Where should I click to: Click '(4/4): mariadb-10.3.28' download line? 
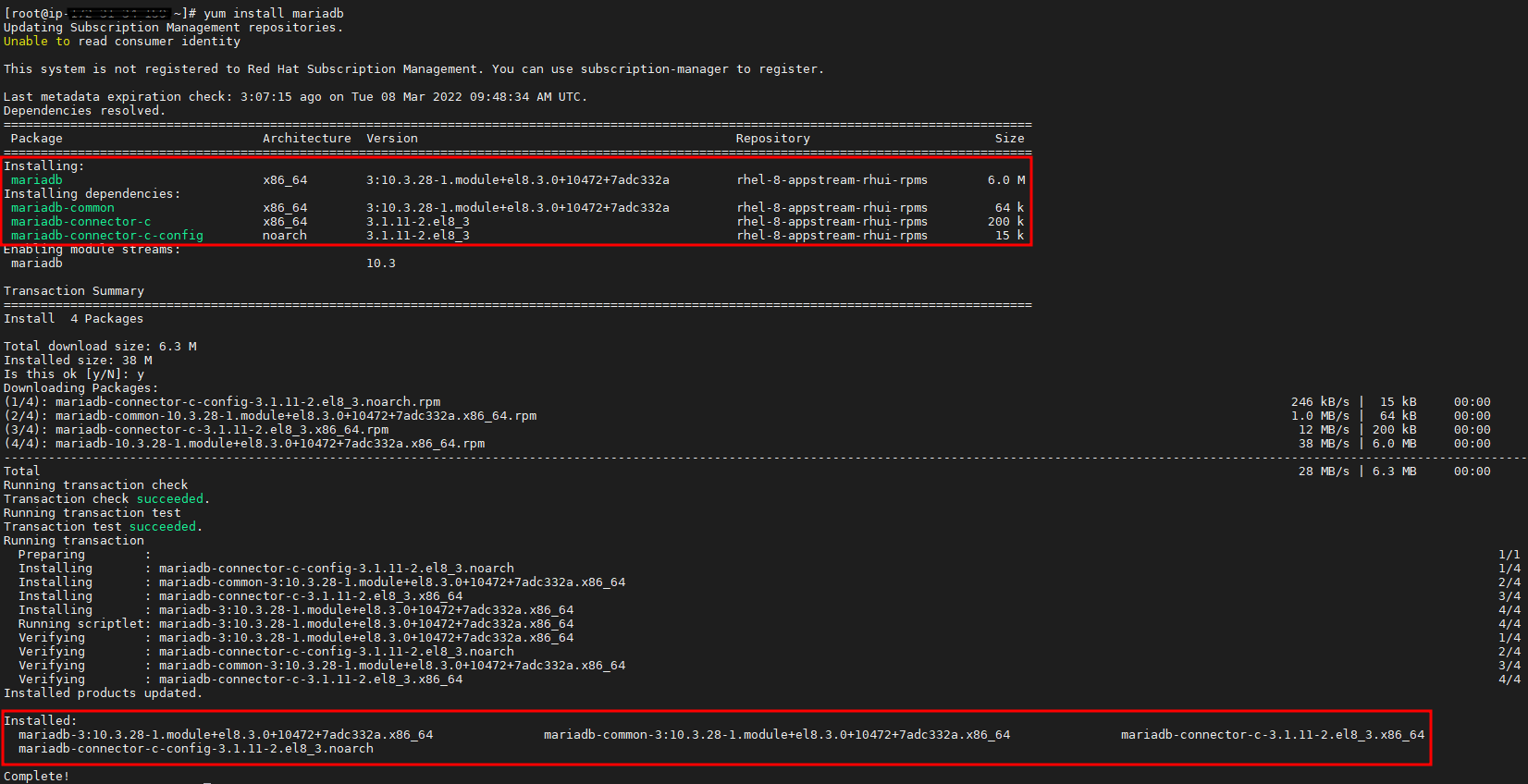point(244,443)
